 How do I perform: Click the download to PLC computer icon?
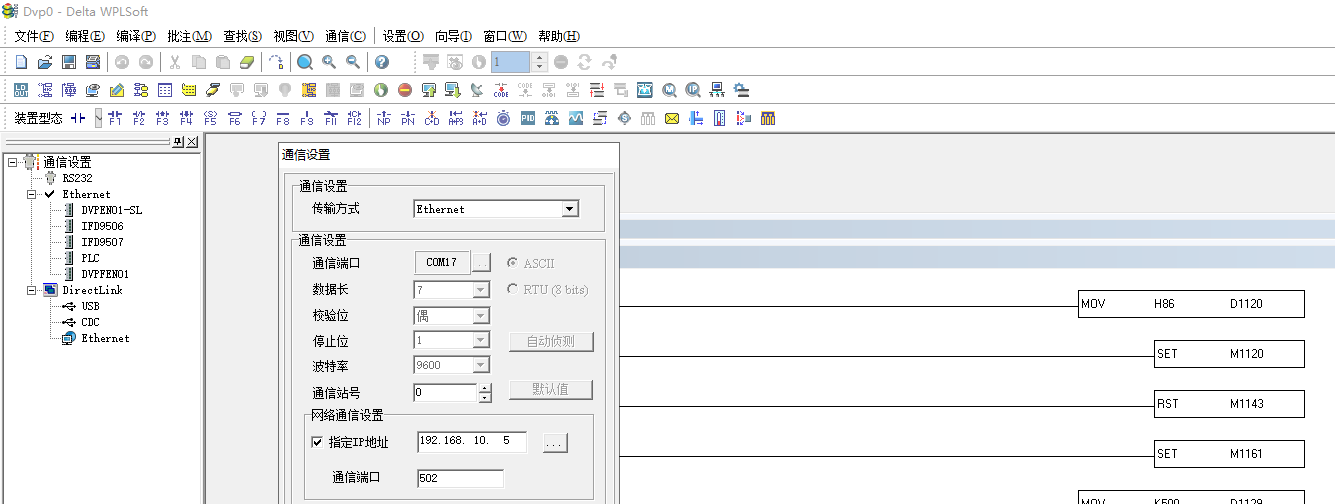[453, 90]
